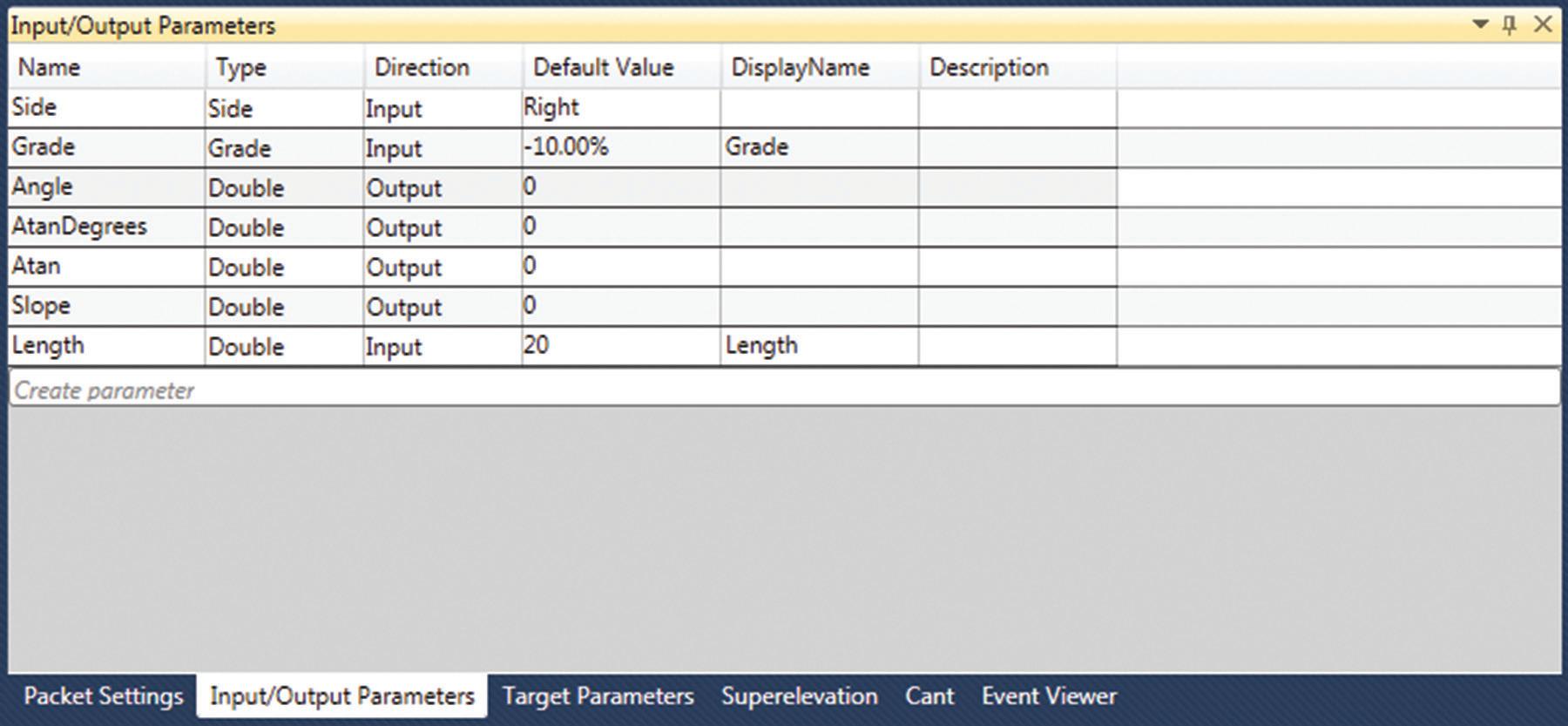Click the -10.00% default value of Grade
1568x726 pixels.
click(621, 146)
